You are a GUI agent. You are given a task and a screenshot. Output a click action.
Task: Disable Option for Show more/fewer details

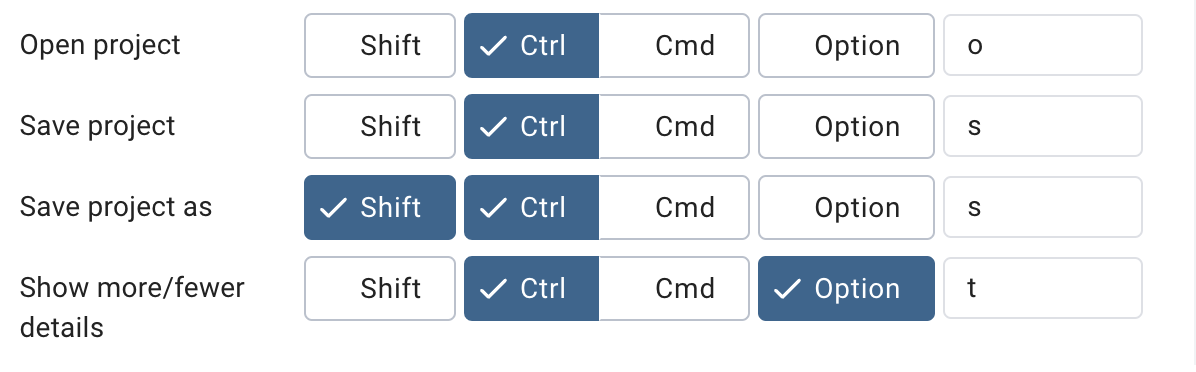846,288
